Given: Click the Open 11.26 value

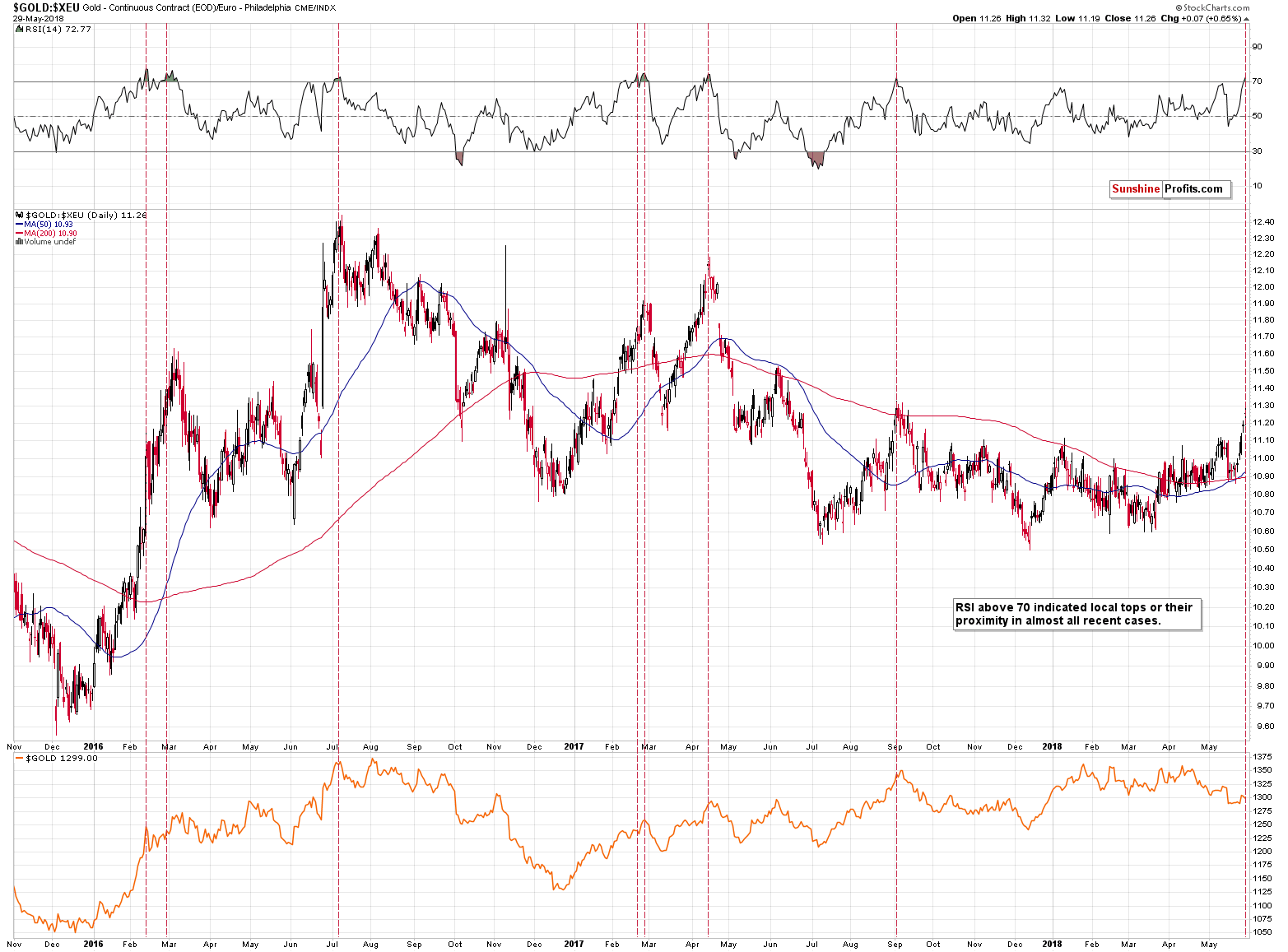Looking at the screenshot, I should pos(976,18).
